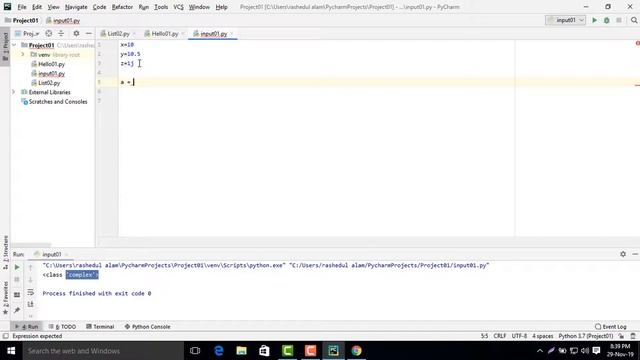This screenshot has height=360, width=640.
Task: Open the Run tool window button
Action: pos(27,327)
